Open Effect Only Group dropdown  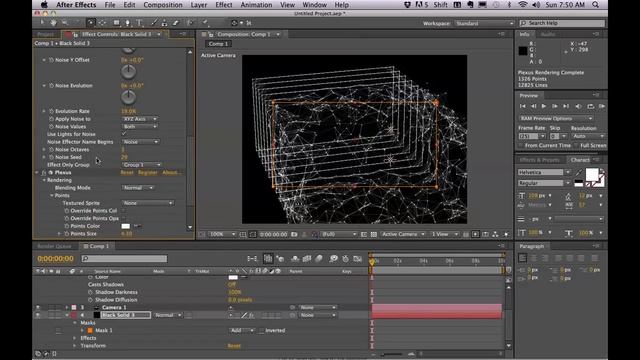142,165
